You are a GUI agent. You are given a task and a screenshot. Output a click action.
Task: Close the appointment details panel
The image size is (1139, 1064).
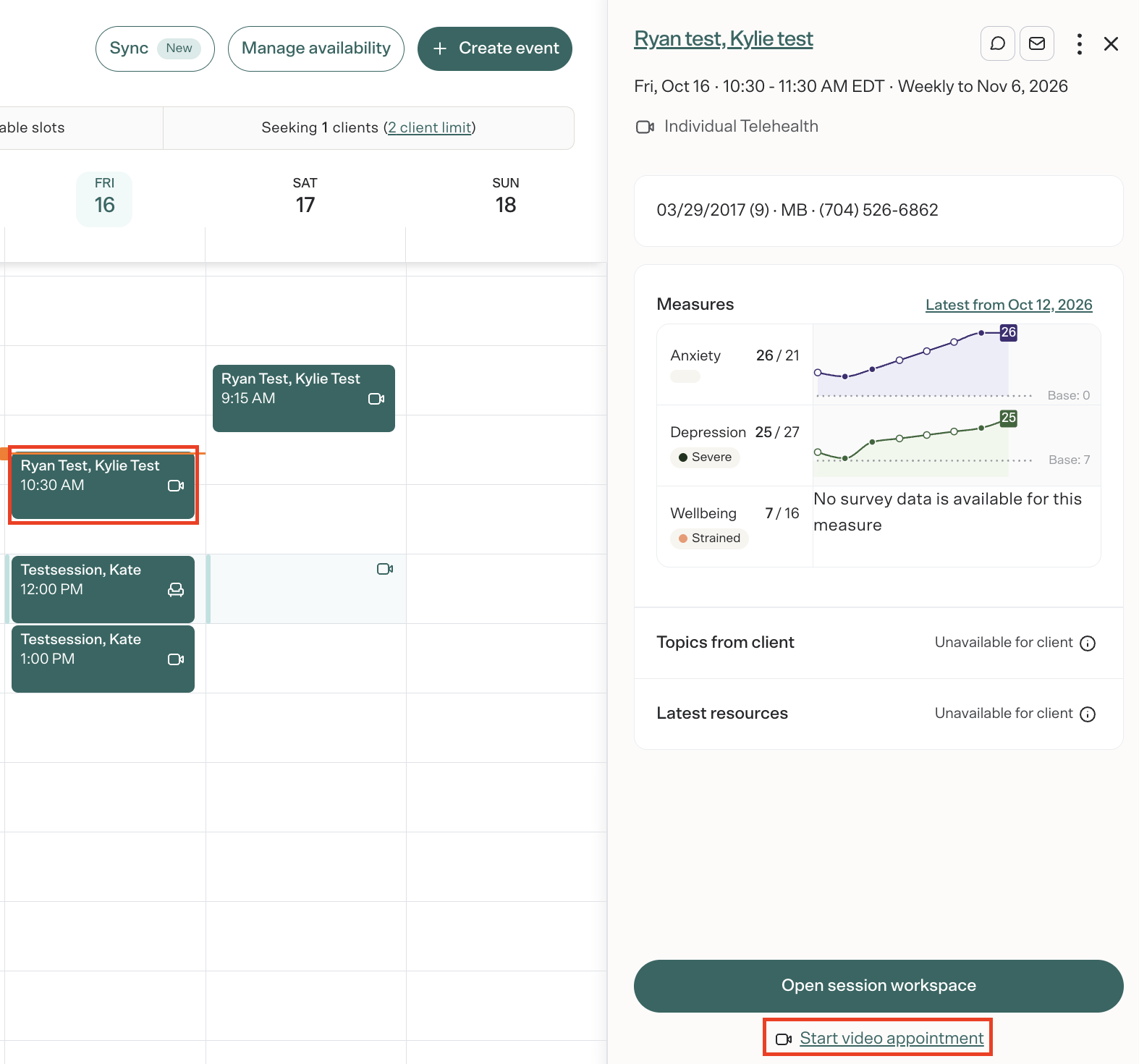click(1111, 44)
